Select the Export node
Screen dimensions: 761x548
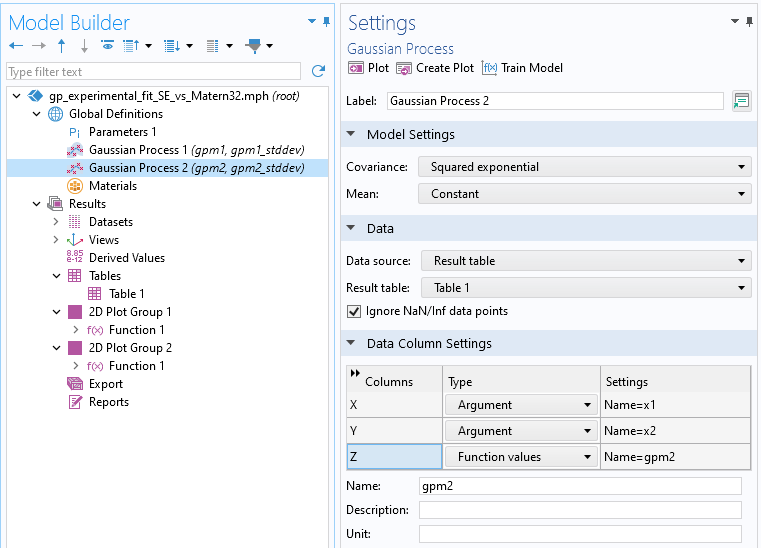[105, 384]
